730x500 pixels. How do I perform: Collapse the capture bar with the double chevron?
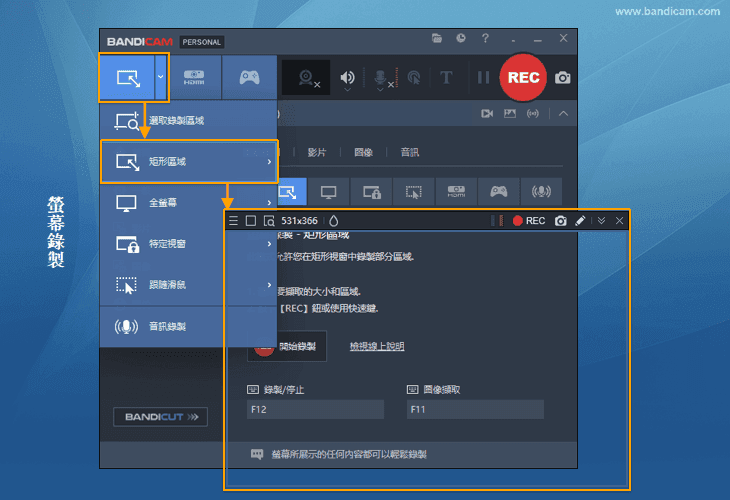[x=602, y=221]
